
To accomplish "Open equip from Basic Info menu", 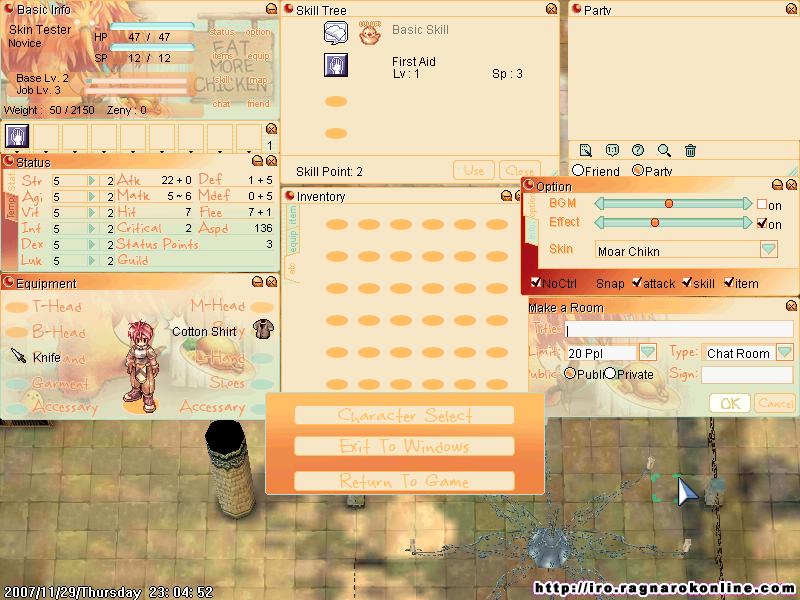I will [x=258, y=56].
